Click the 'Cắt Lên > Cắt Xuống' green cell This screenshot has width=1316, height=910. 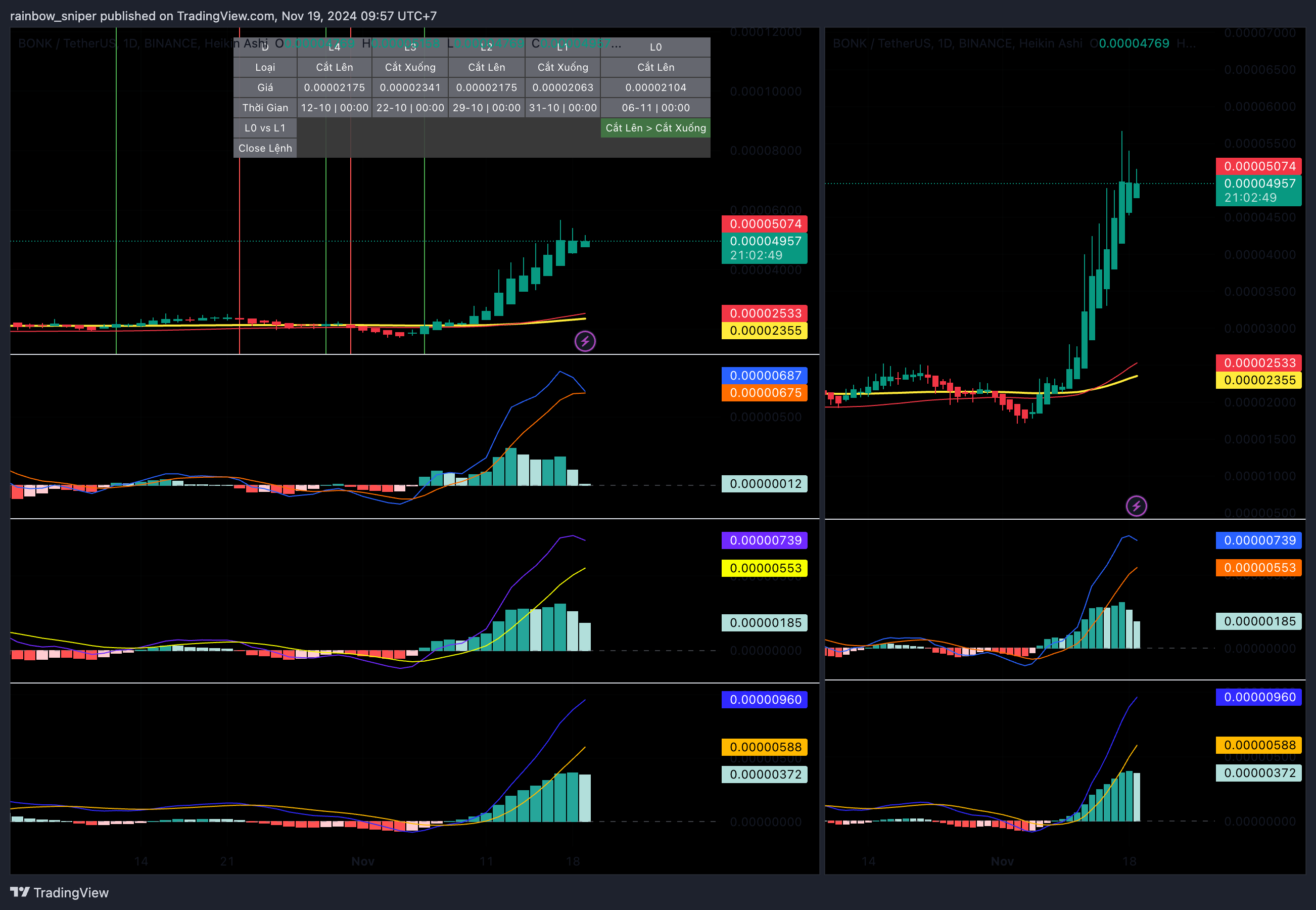(x=655, y=128)
